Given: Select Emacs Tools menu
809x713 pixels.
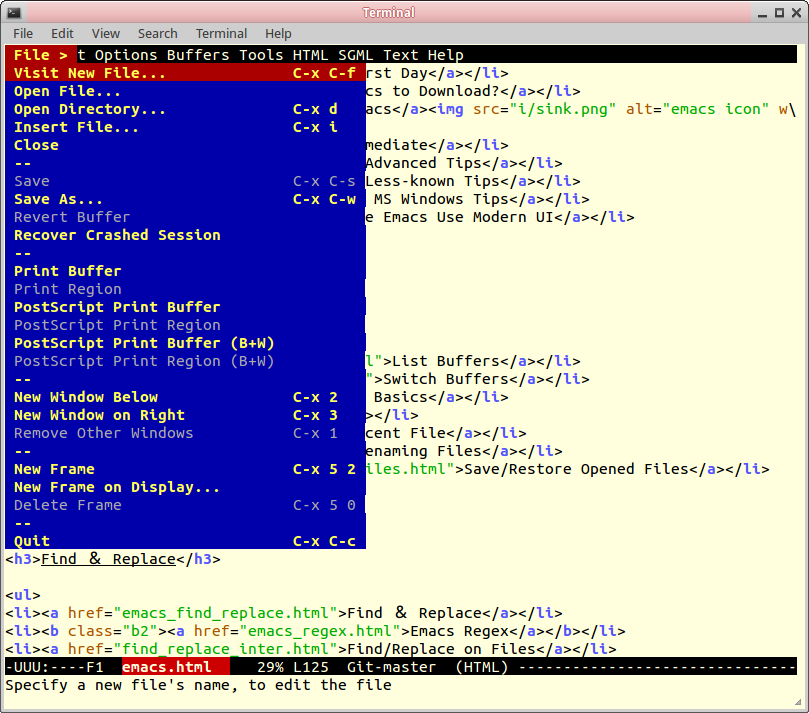Looking at the screenshot, I should (x=261, y=55).
